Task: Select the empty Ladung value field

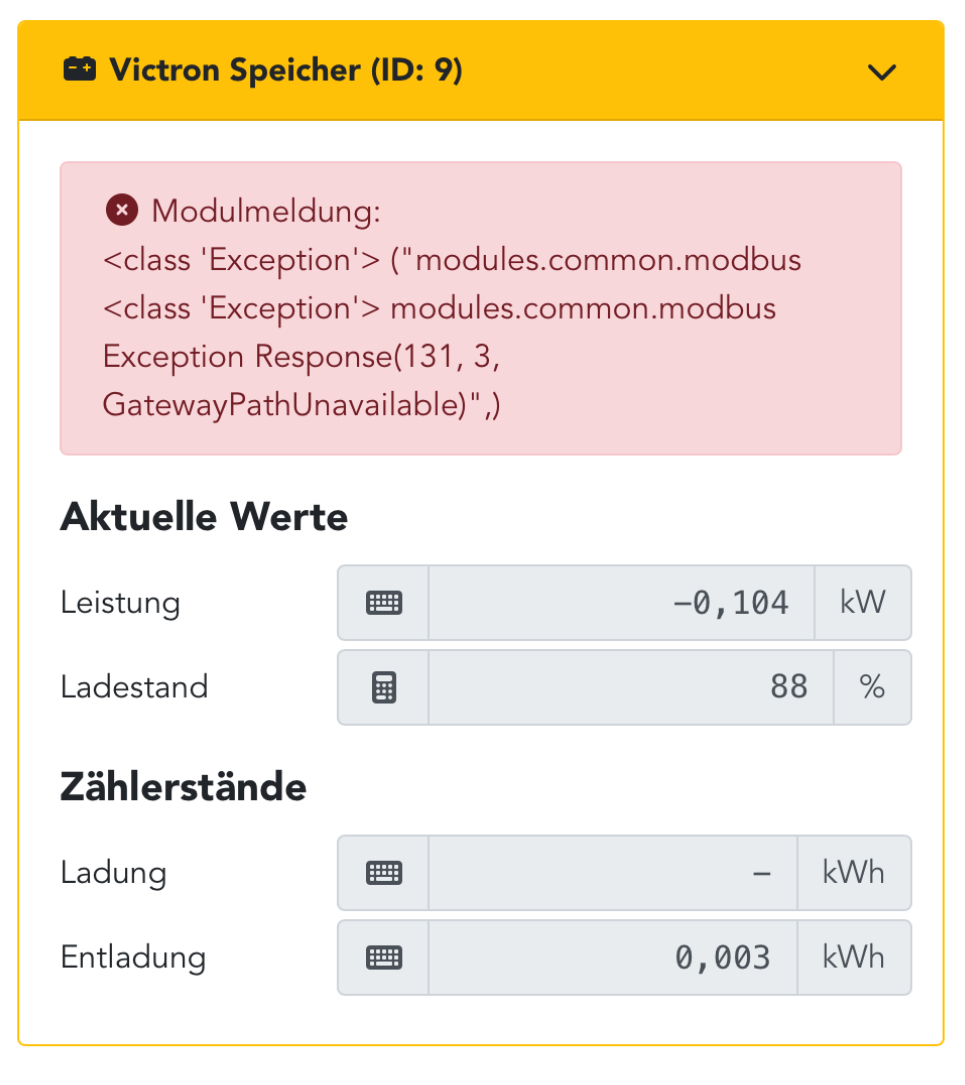Action: [x=612, y=873]
